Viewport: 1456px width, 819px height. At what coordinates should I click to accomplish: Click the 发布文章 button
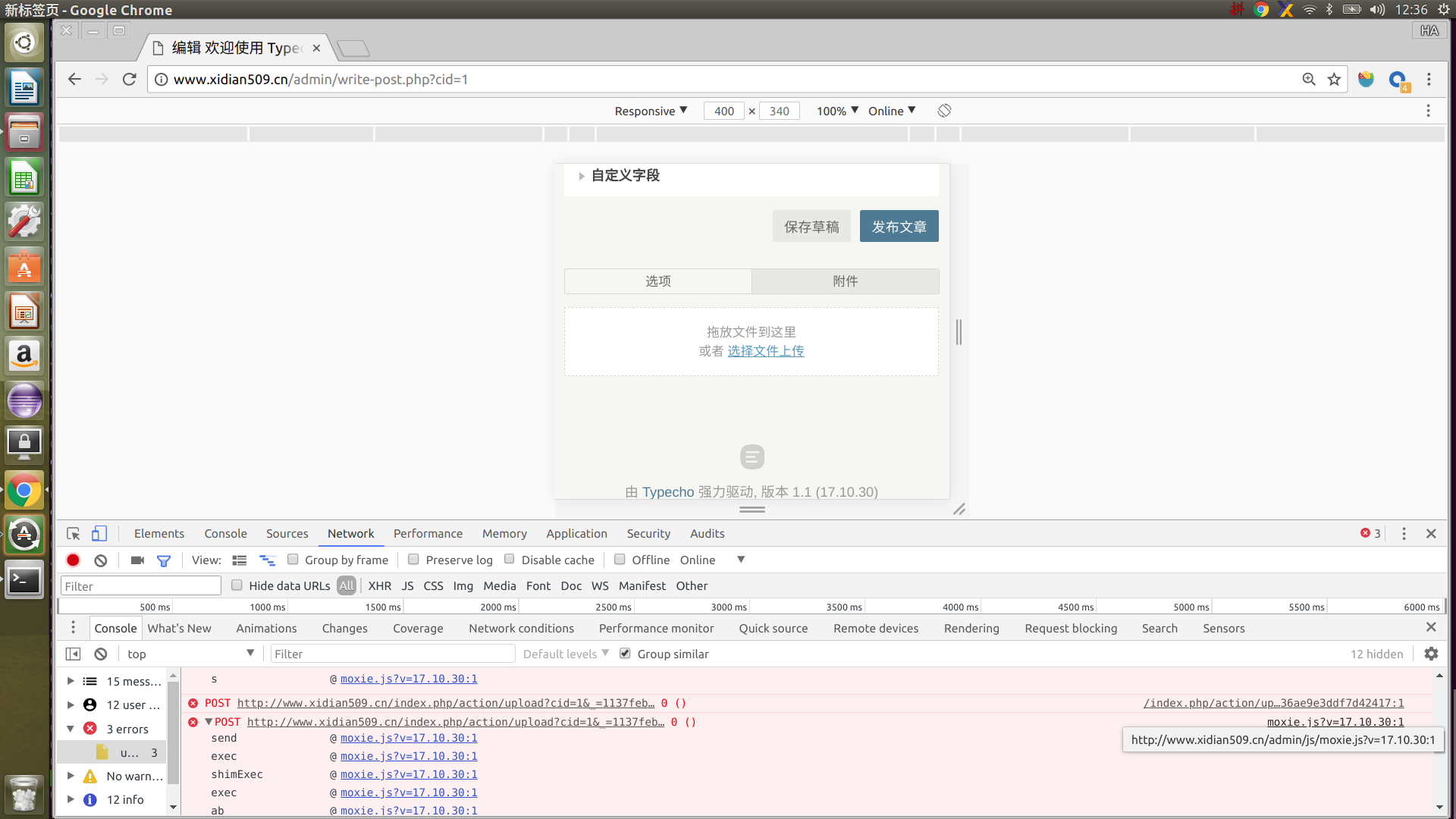tap(899, 226)
